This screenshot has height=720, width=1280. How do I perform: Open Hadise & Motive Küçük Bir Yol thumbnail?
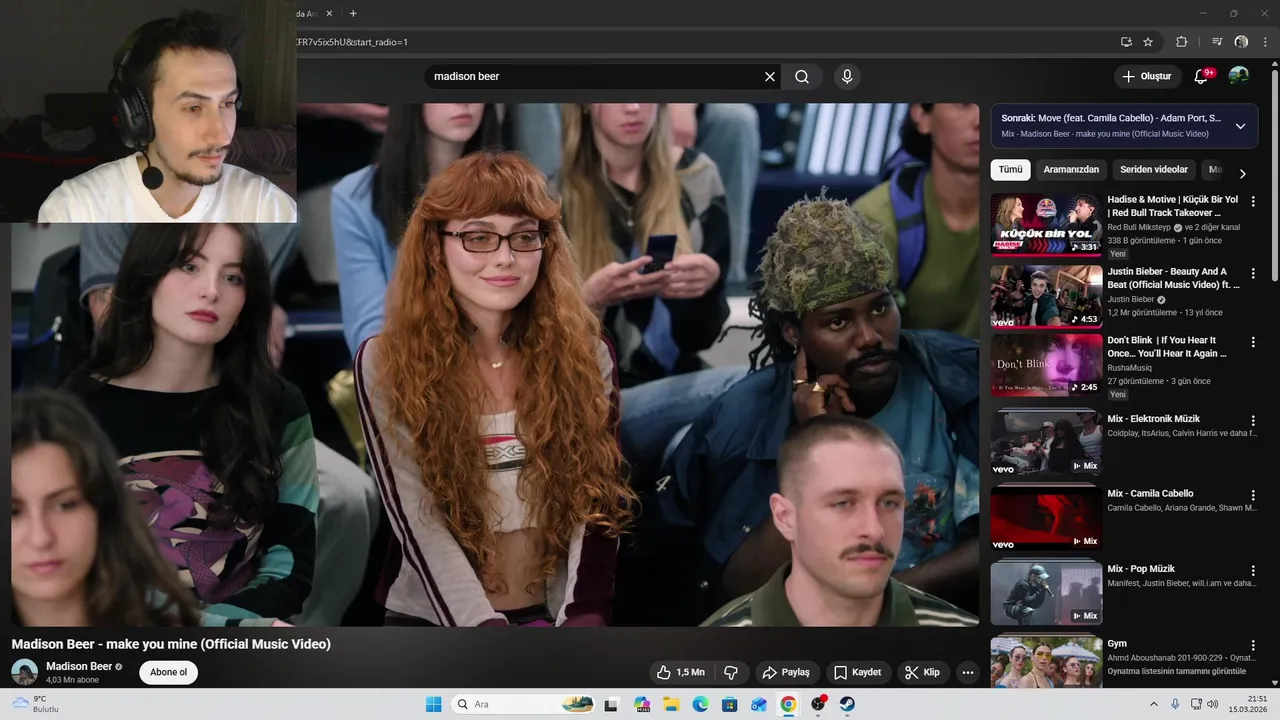(x=1046, y=224)
